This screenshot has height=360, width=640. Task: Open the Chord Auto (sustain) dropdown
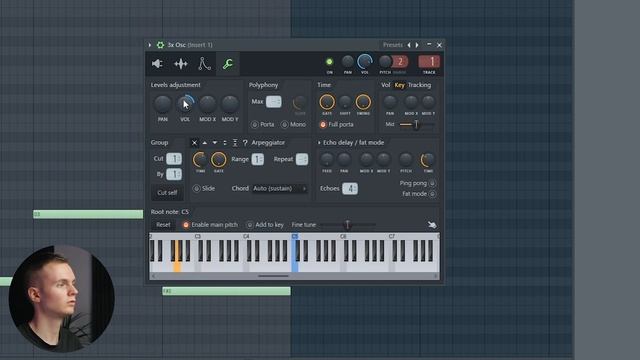[x=280, y=188]
